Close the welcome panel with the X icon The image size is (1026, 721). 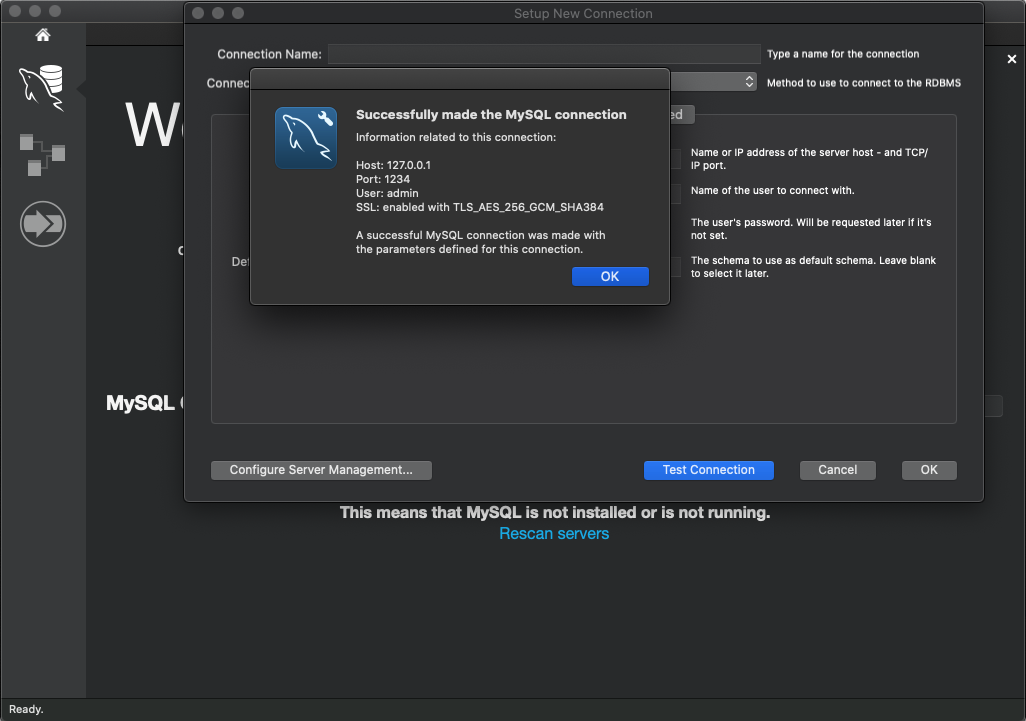click(x=1012, y=60)
